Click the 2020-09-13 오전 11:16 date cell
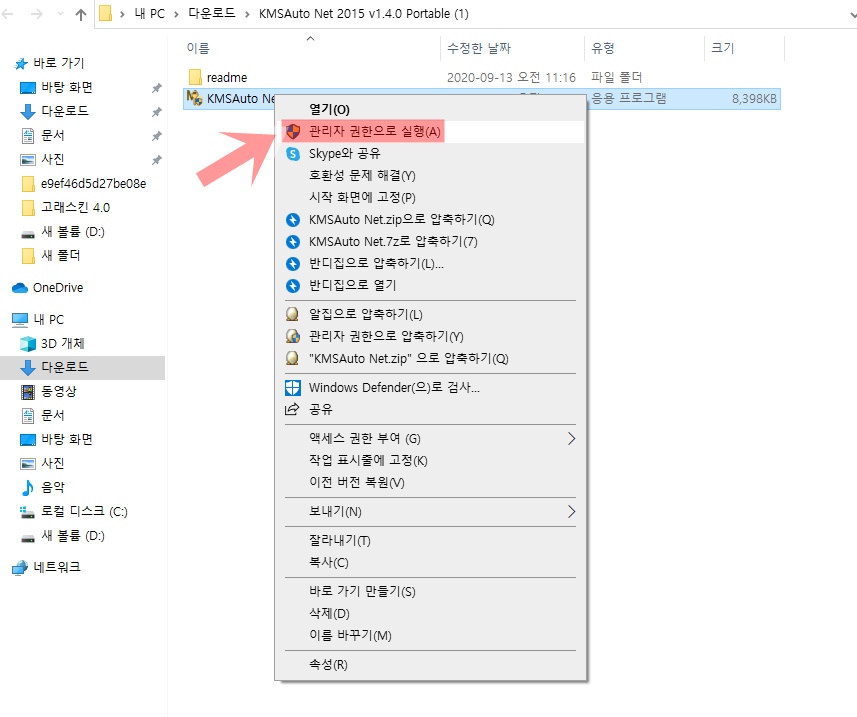The image size is (857, 717). 511,78
